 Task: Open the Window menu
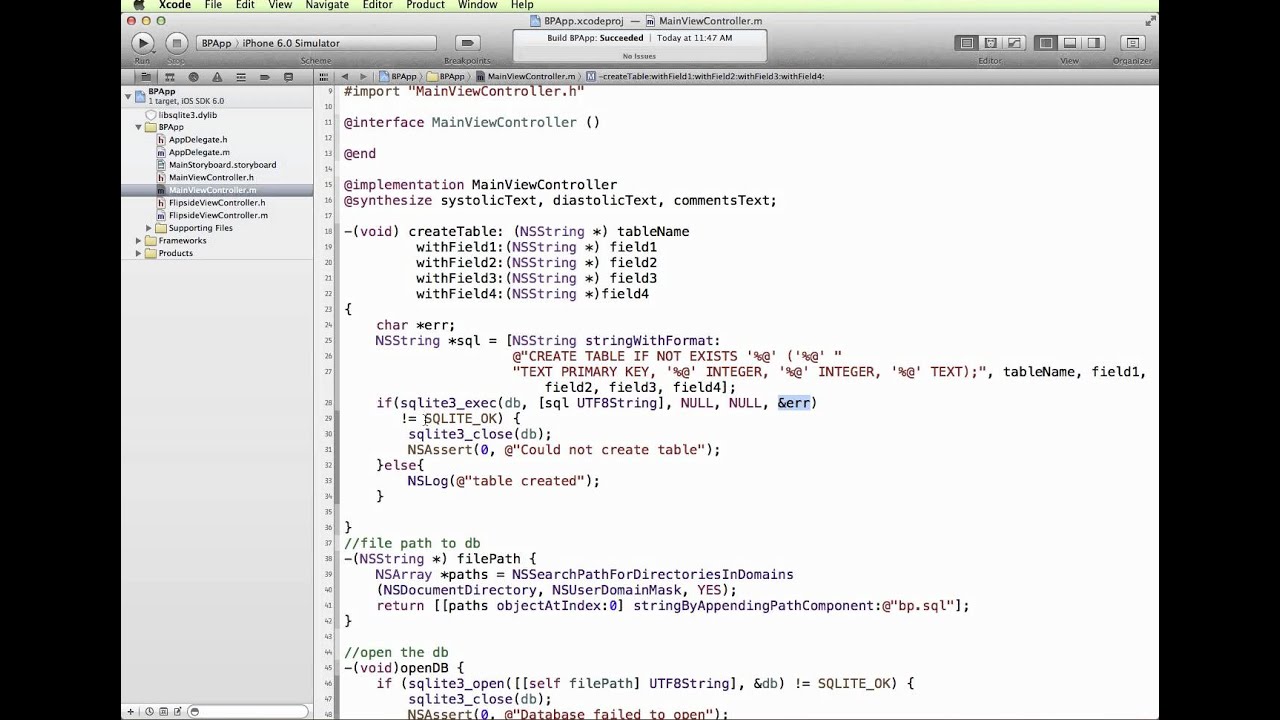[478, 5]
